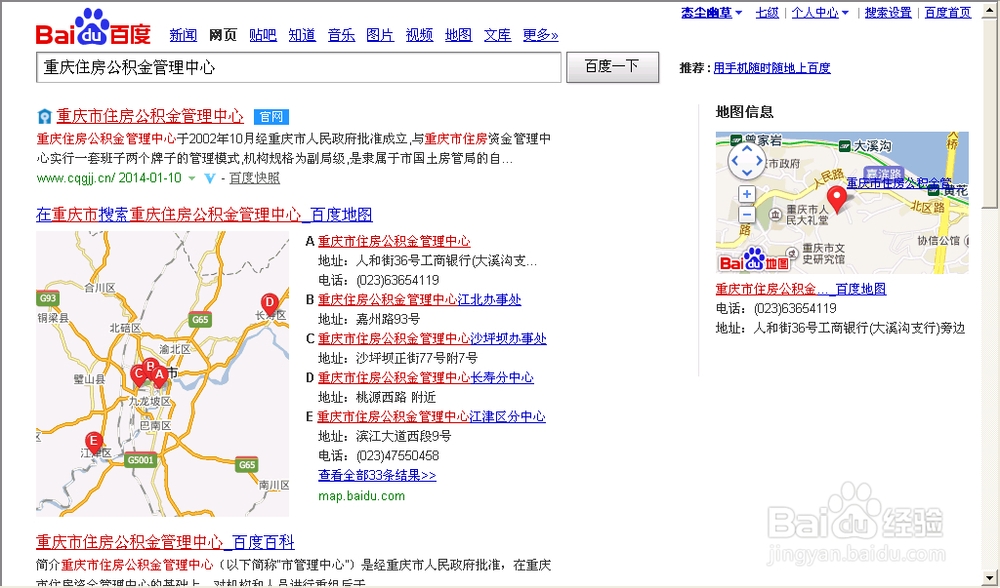The width and height of the screenshot is (1000, 588).
Task: Click address 嘉州路93号 text
Action: click(x=388, y=320)
